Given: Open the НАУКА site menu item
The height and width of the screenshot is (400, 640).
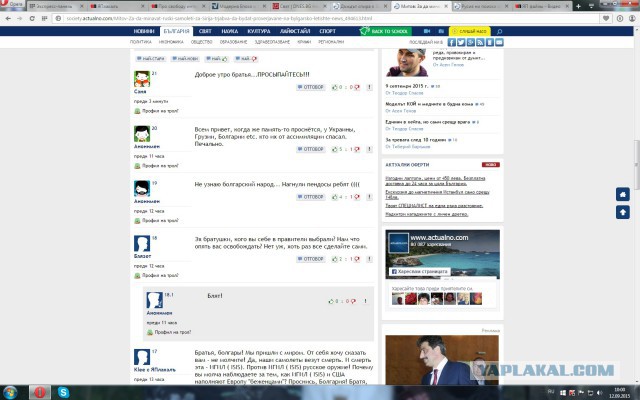Looking at the screenshot, I should [229, 31].
